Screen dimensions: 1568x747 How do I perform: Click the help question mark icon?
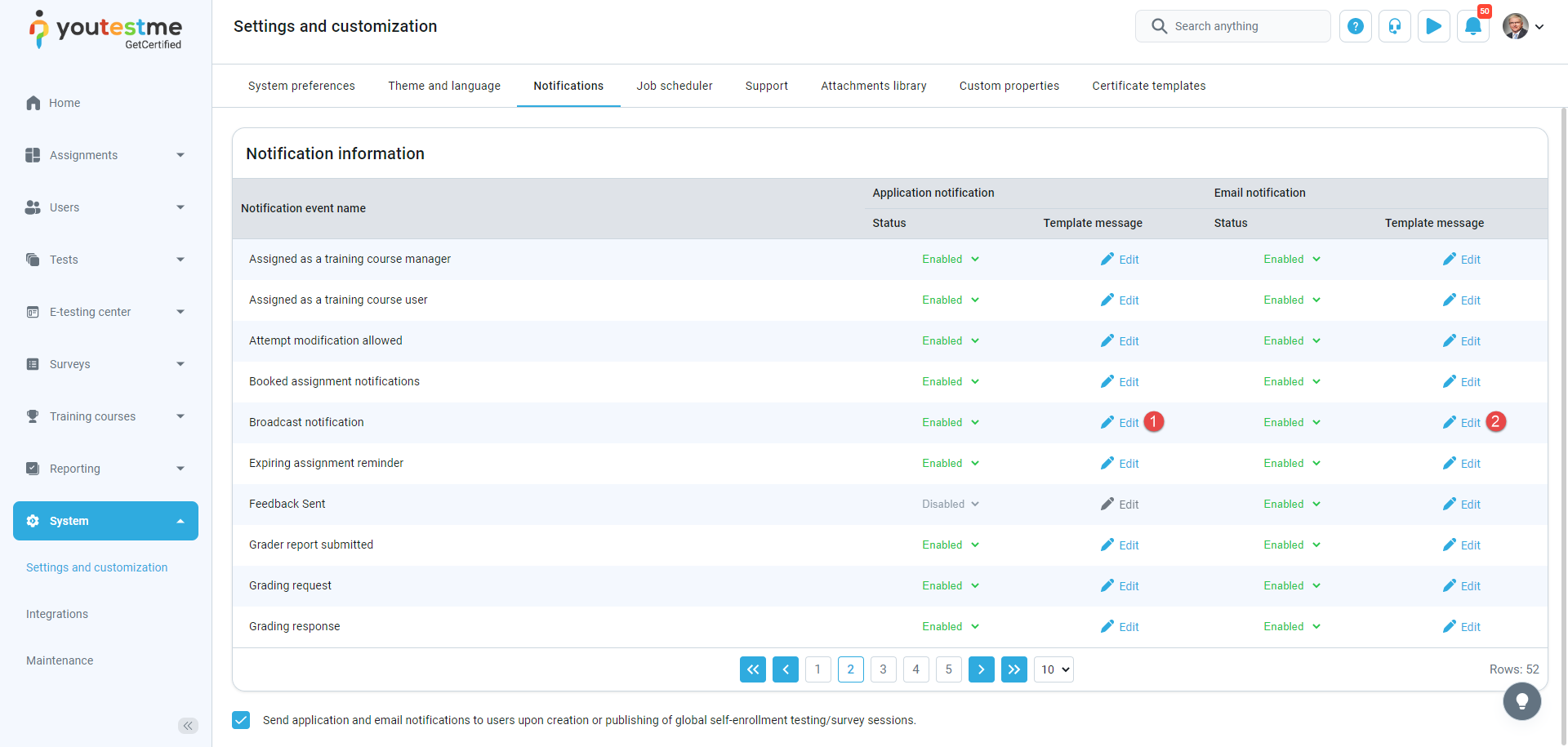point(1355,26)
